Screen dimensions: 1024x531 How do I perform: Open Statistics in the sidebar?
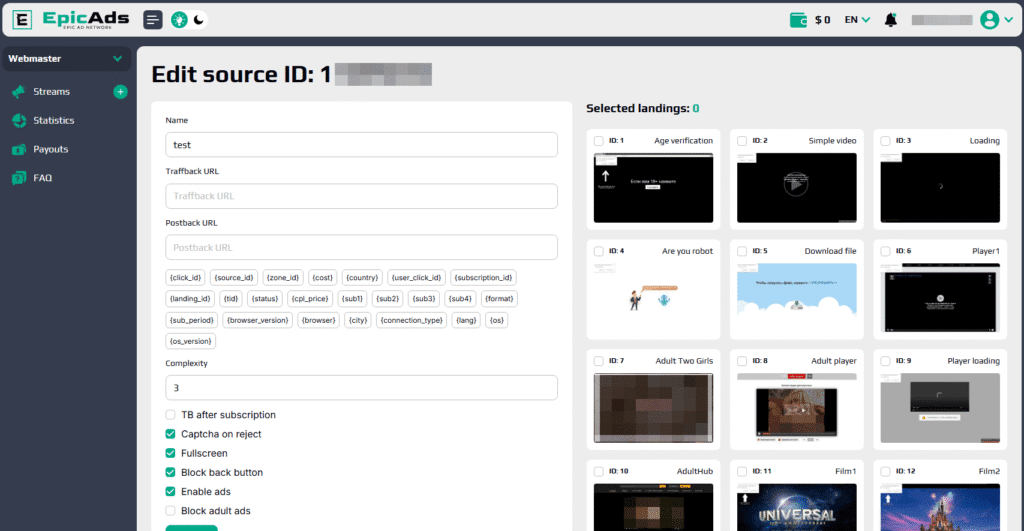click(53, 121)
